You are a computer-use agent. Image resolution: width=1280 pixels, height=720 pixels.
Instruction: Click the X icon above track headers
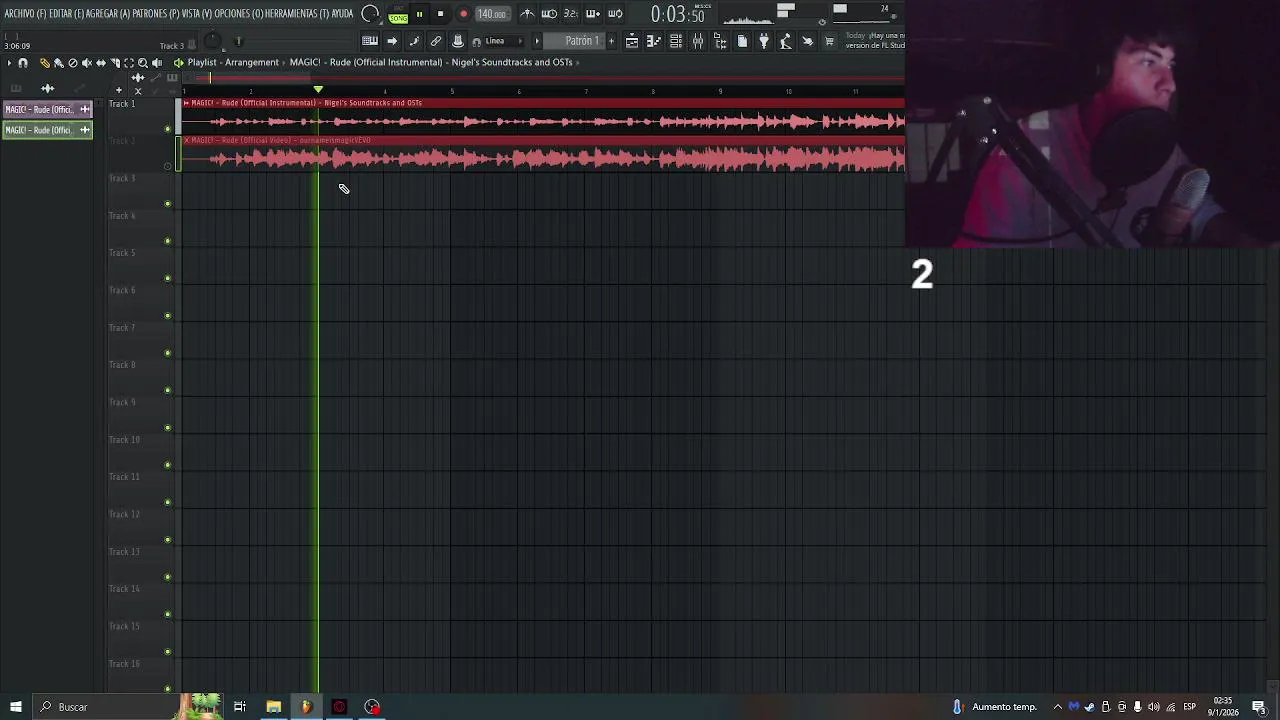138,91
